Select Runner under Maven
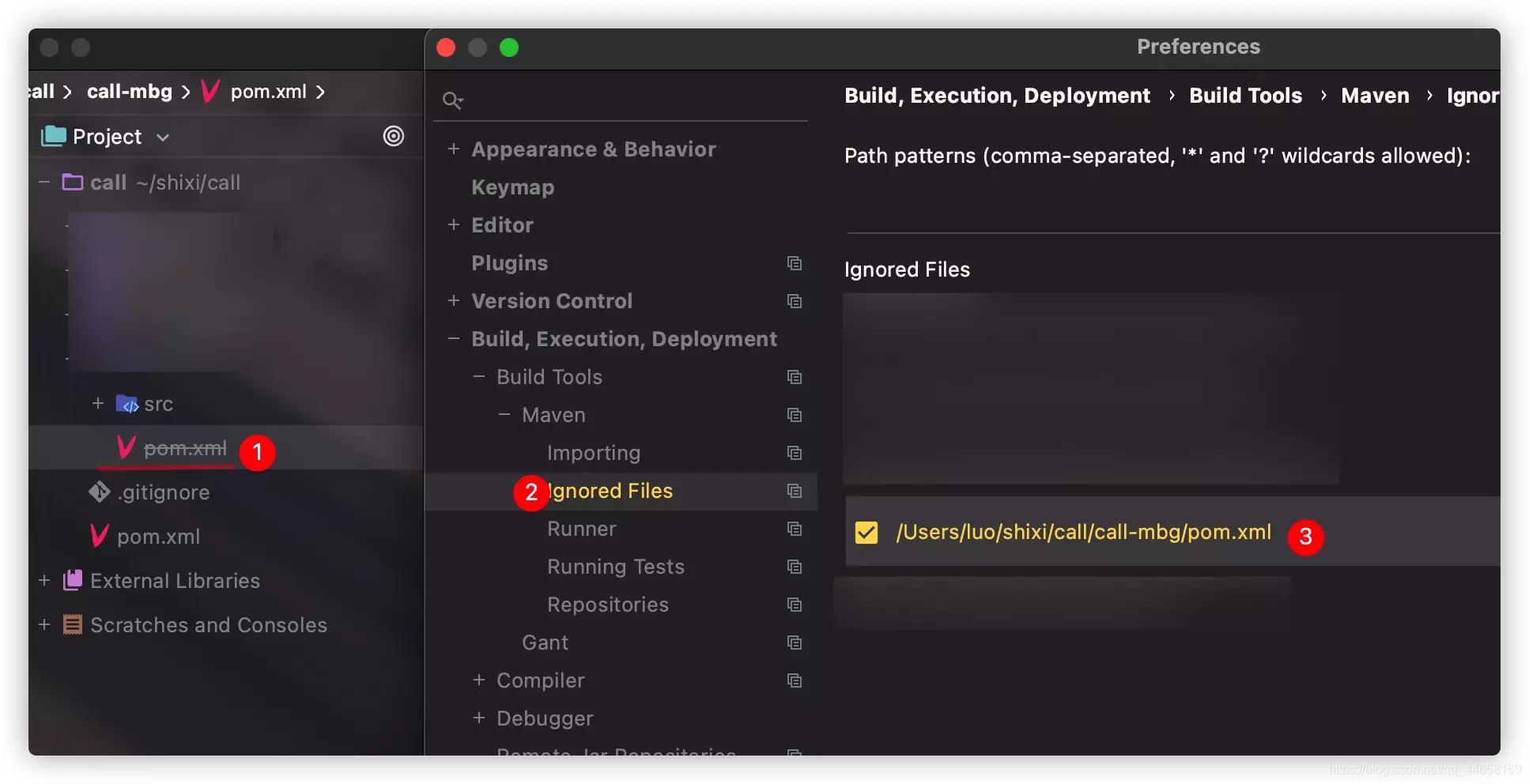This screenshot has width=1529, height=784. pos(582,529)
